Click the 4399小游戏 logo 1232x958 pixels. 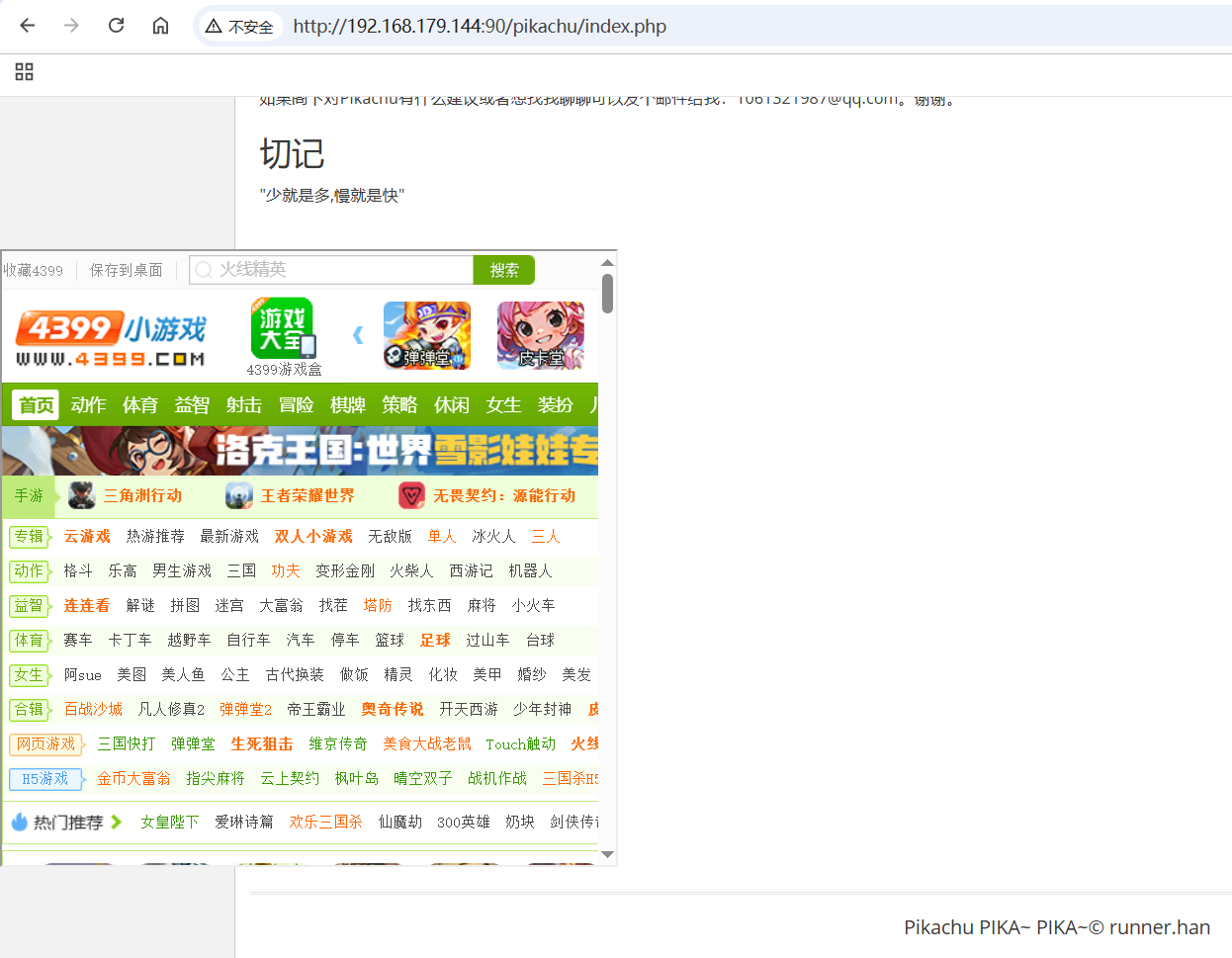[x=111, y=338]
